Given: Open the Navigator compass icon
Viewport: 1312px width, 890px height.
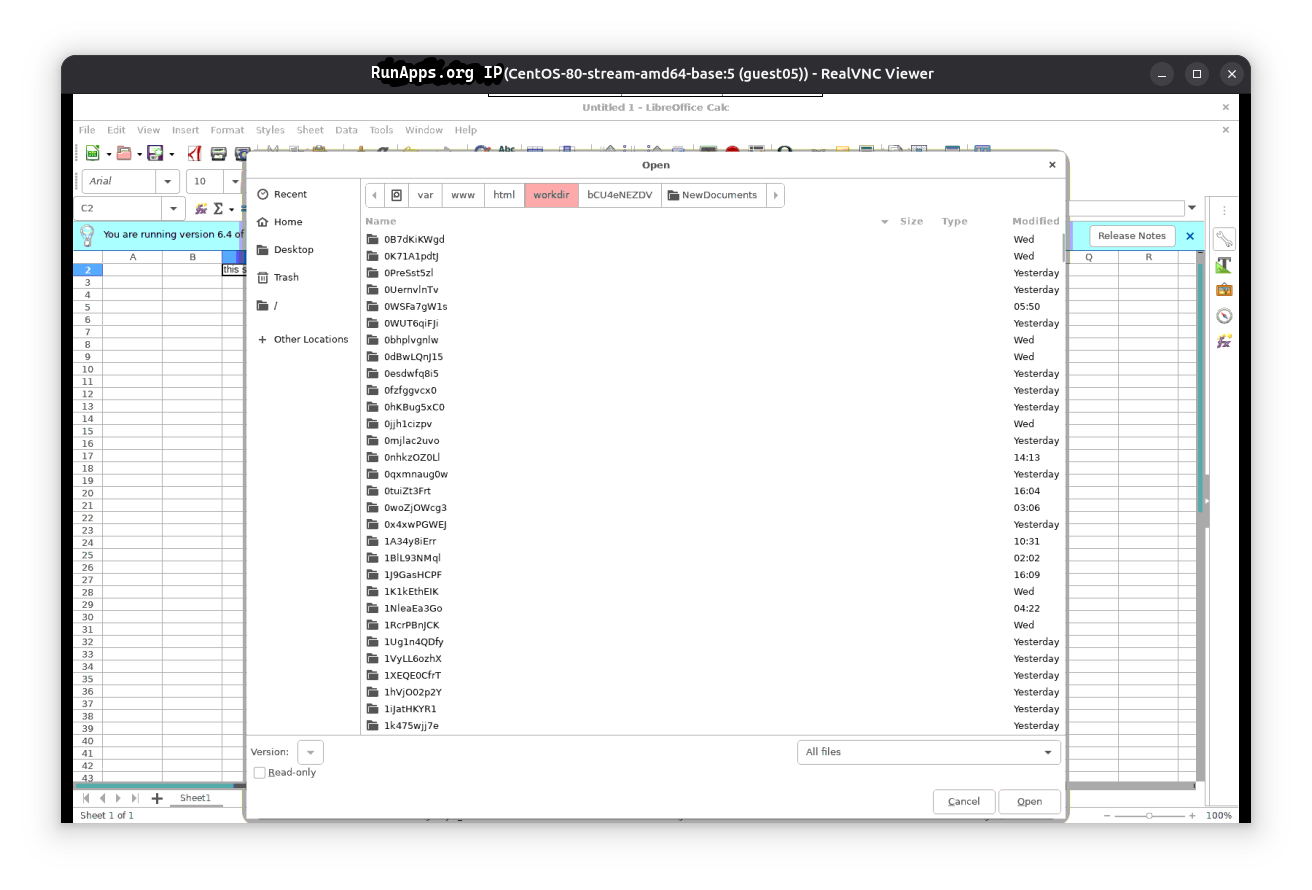Looking at the screenshot, I should tap(1224, 316).
